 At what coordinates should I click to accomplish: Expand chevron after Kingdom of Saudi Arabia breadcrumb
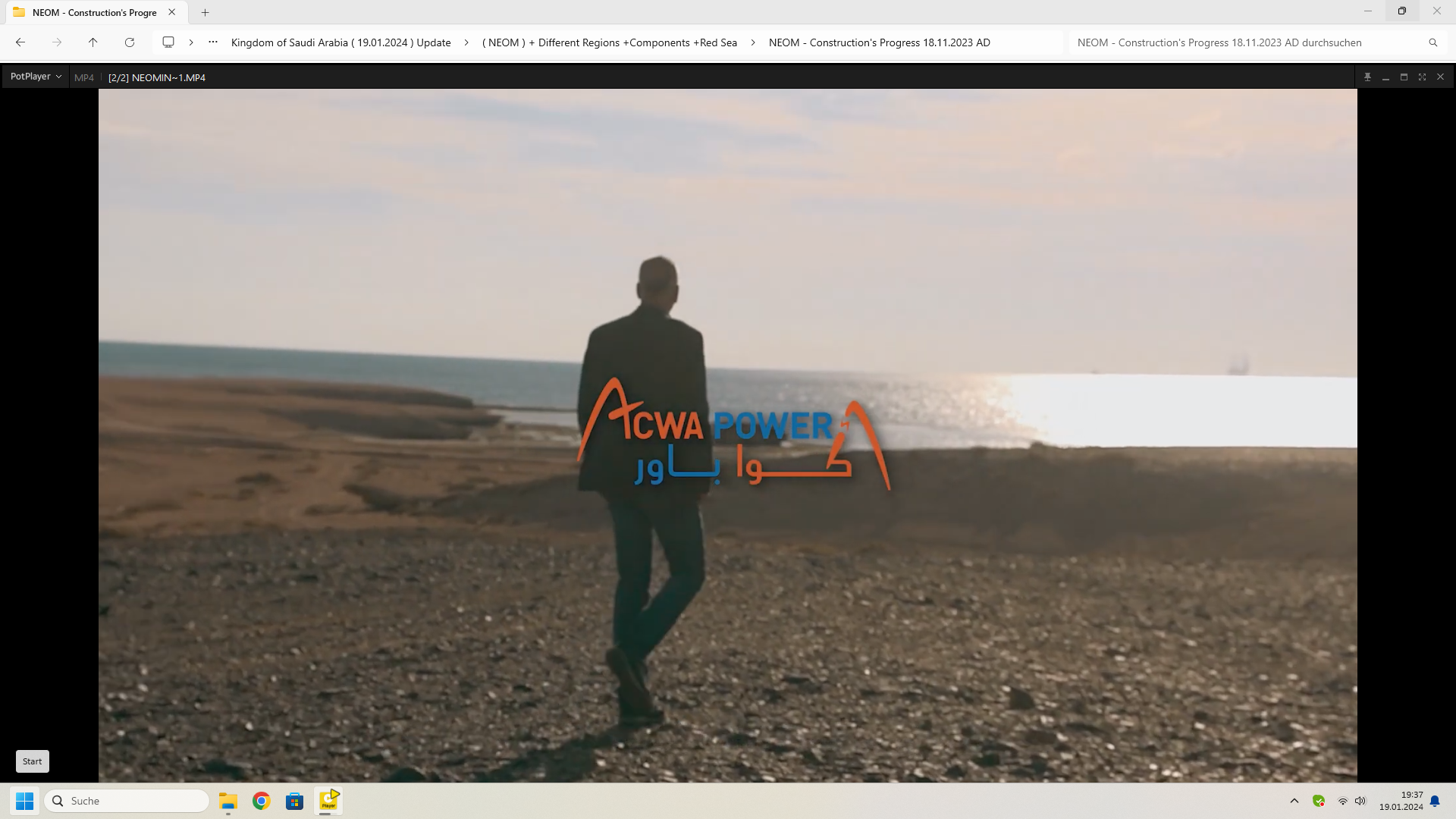[x=466, y=42]
